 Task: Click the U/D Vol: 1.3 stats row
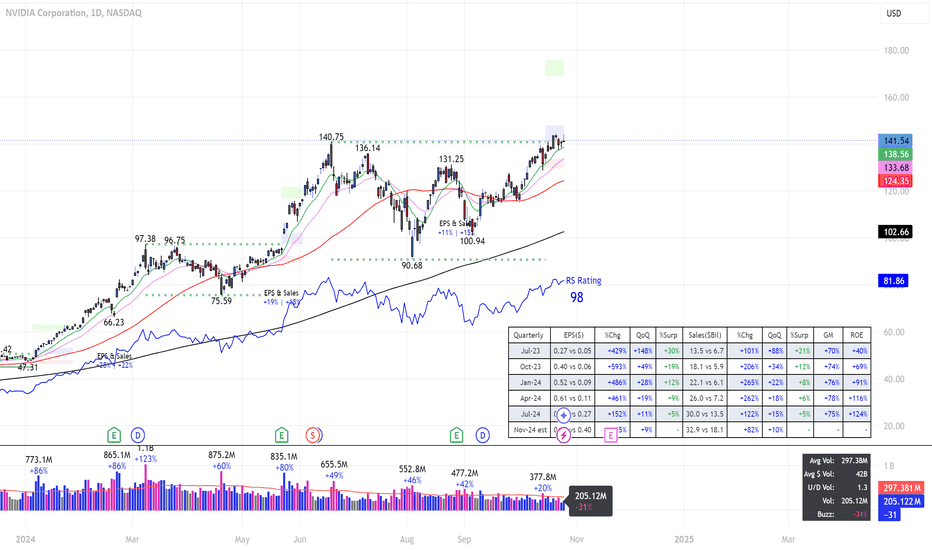tap(838, 488)
